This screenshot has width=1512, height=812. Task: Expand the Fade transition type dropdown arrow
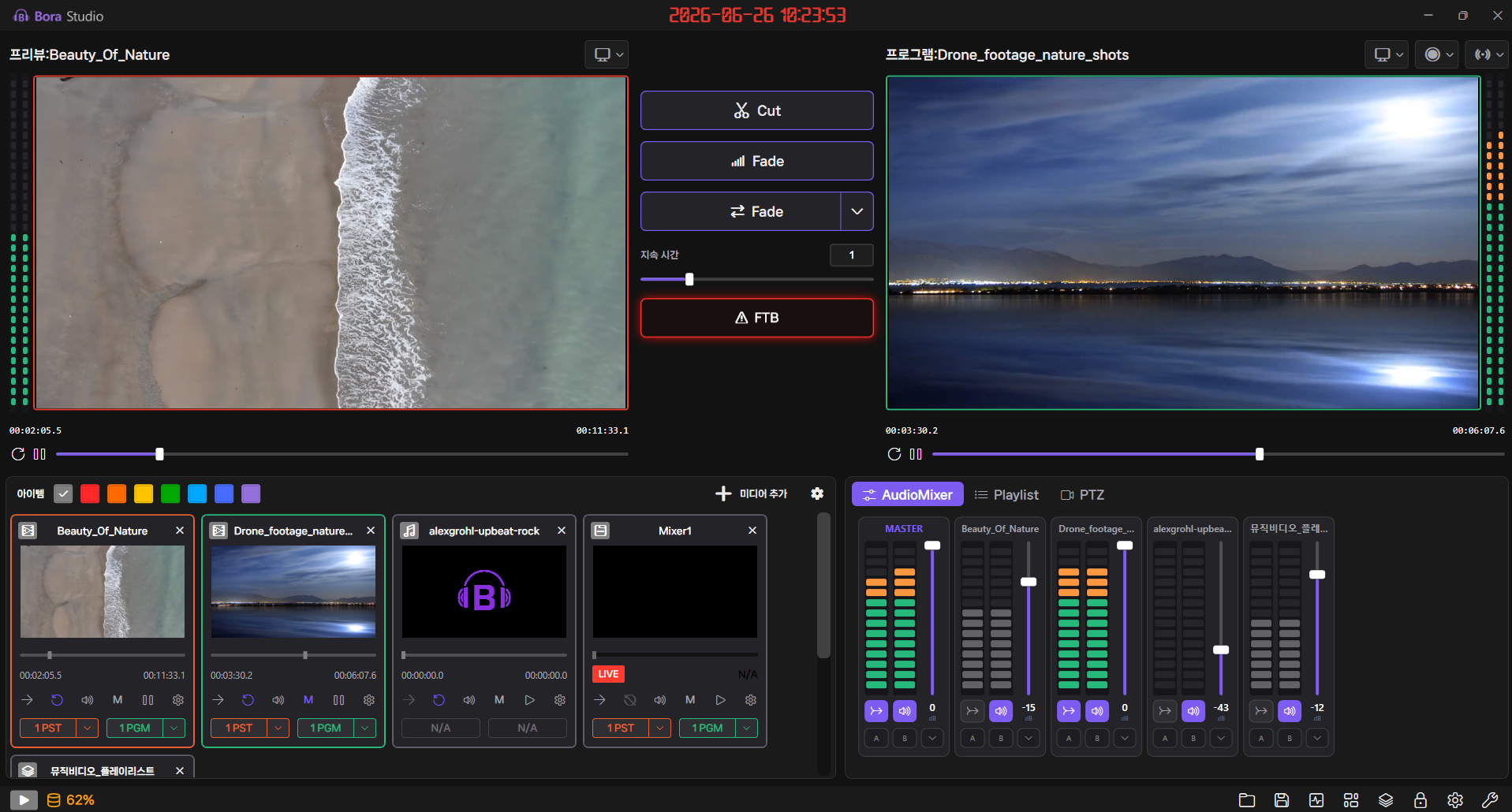click(857, 211)
